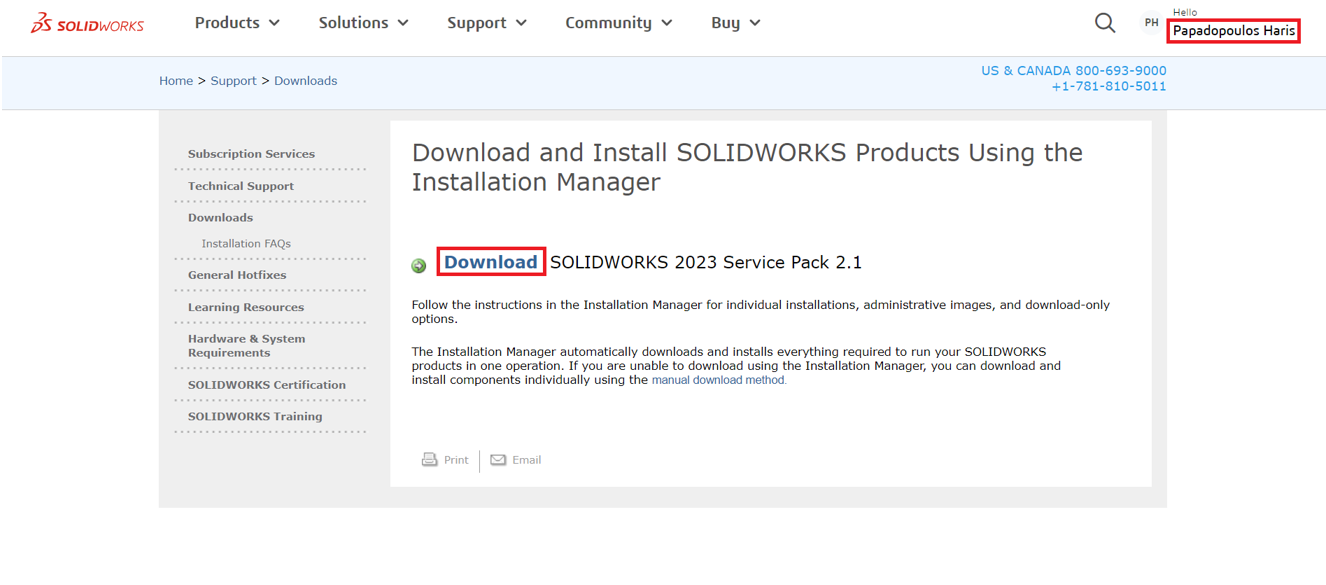Open the manual download method link

718,380
